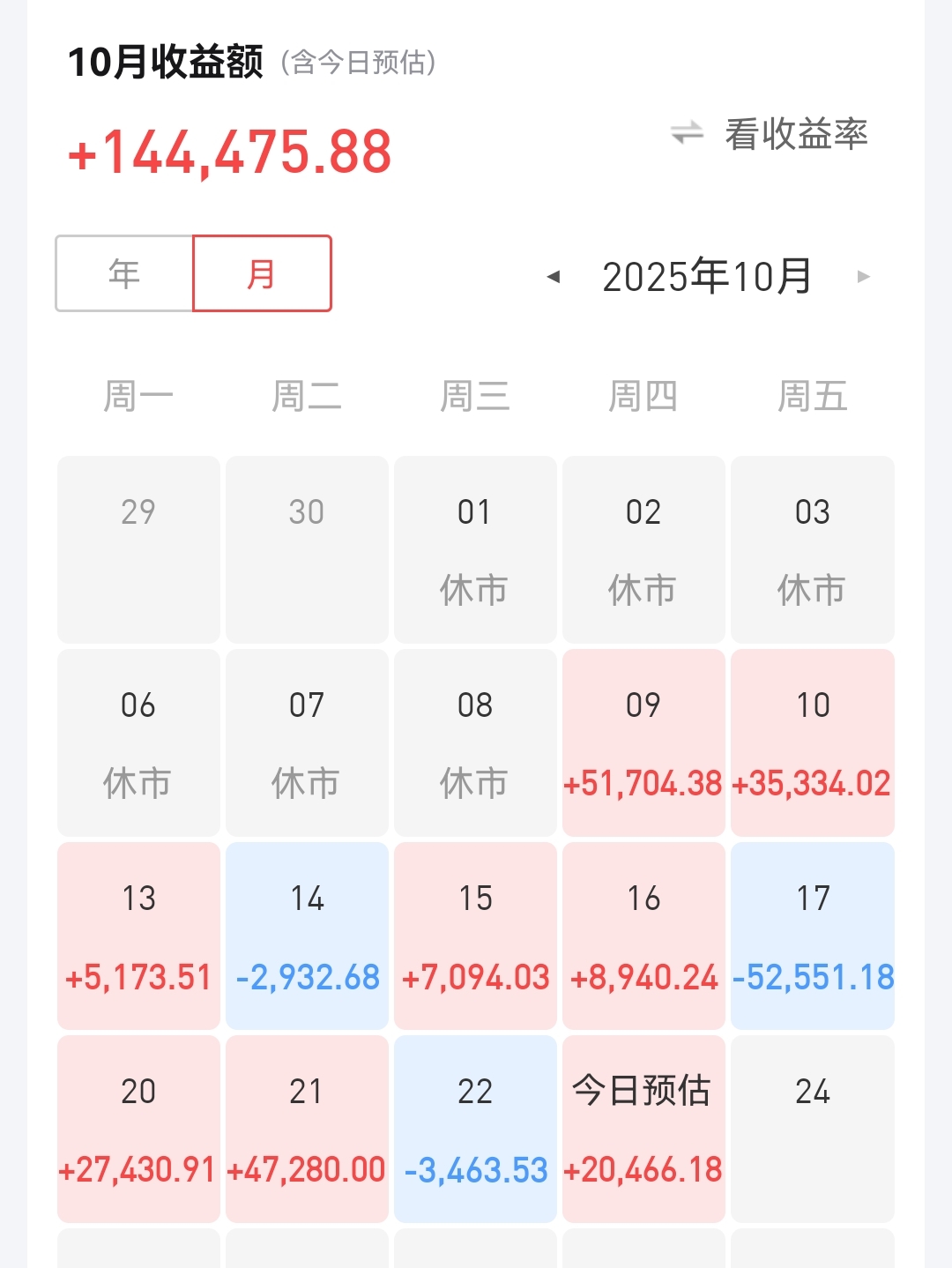Click the swap arrows icon beside 看收益率
The image size is (952, 1268).
(x=687, y=133)
